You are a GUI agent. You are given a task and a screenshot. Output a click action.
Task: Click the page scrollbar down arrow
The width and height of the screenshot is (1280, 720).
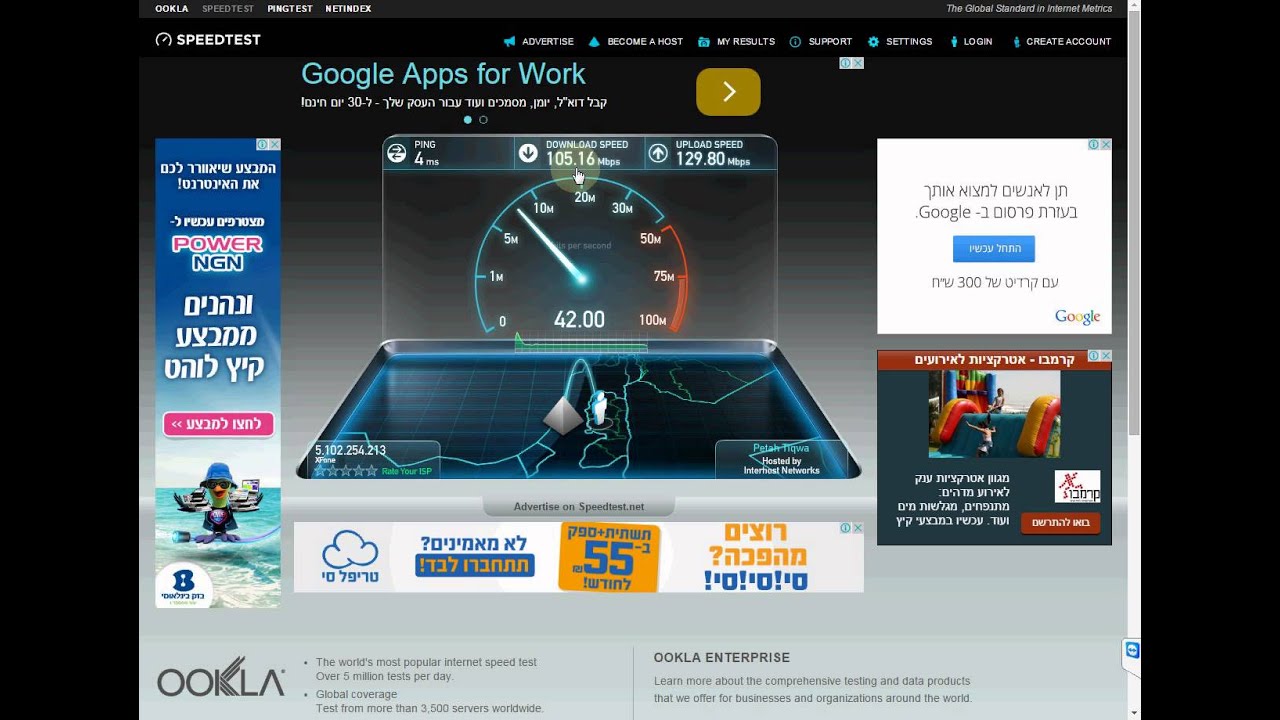1133,712
